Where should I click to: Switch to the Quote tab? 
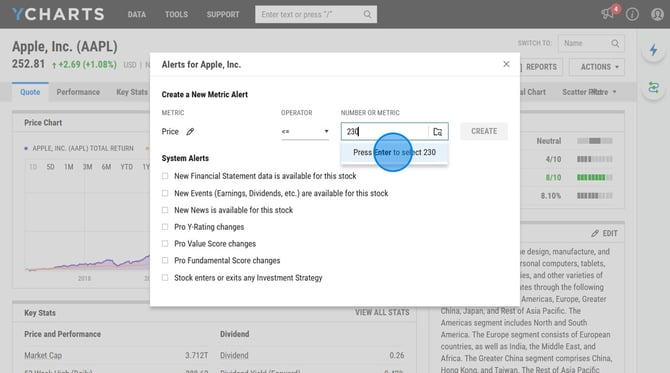tap(30, 92)
